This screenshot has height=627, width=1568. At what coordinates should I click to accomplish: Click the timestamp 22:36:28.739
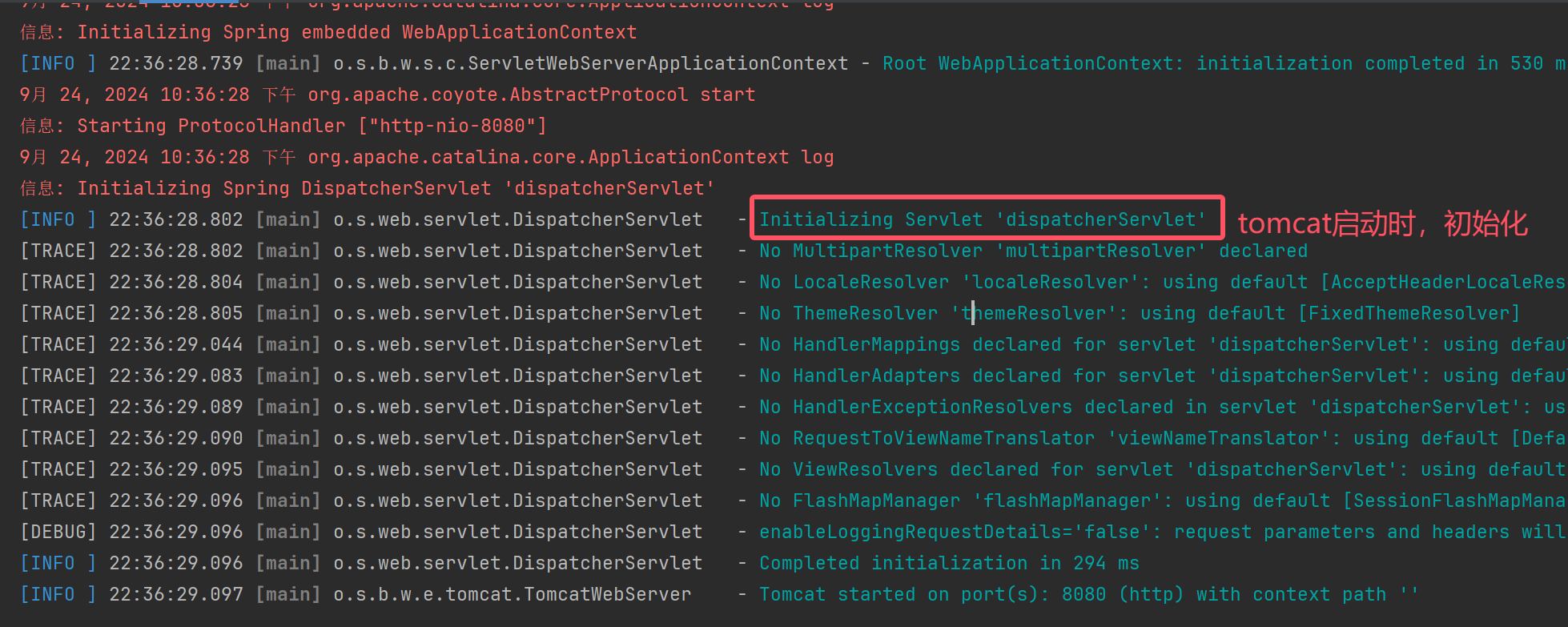pyautogui.click(x=175, y=63)
